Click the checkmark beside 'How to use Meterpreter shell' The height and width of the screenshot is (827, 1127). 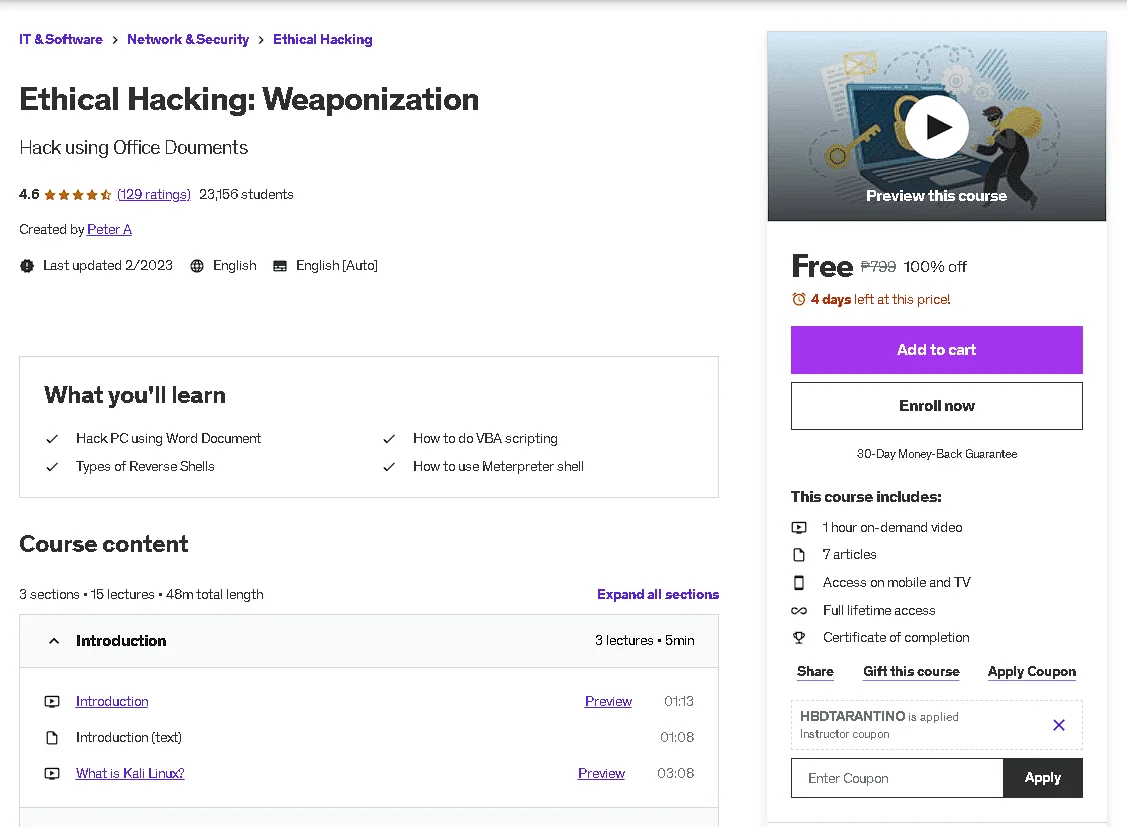click(x=389, y=467)
